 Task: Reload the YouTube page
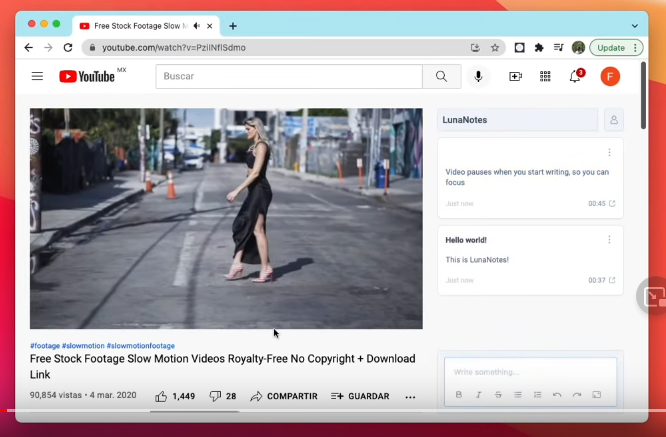click(x=68, y=48)
